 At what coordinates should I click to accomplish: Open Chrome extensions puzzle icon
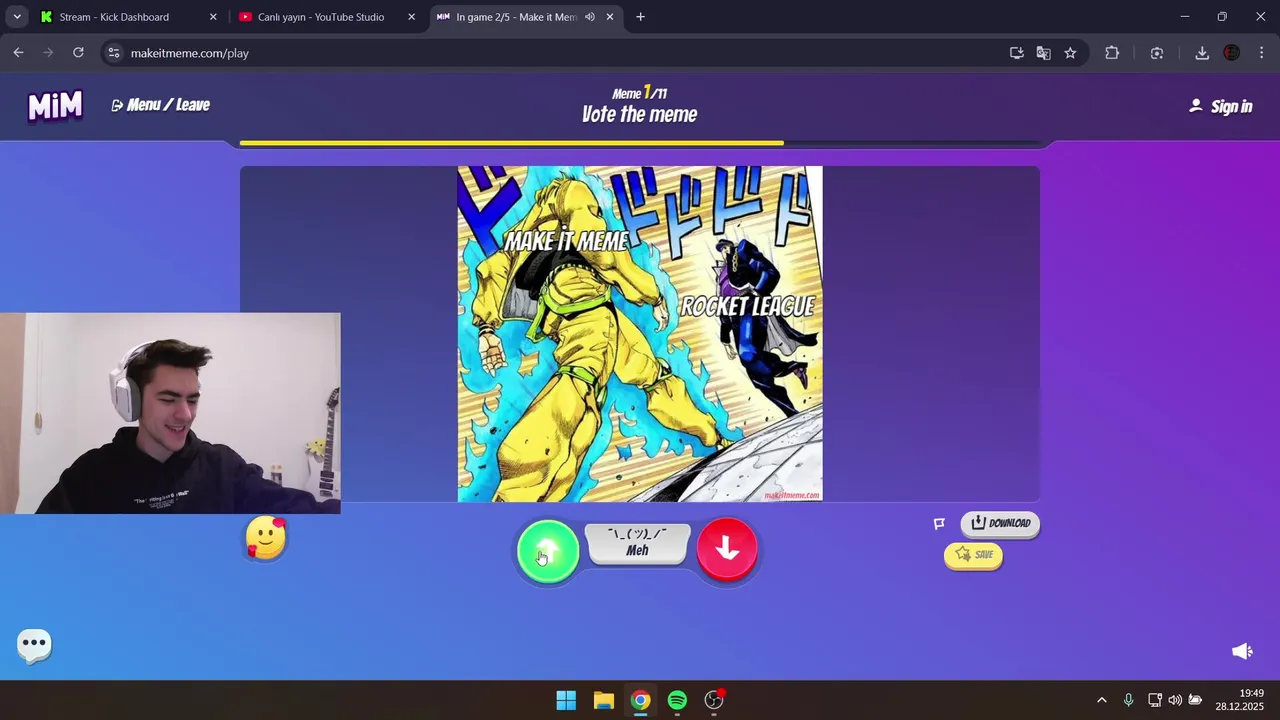(x=1112, y=53)
